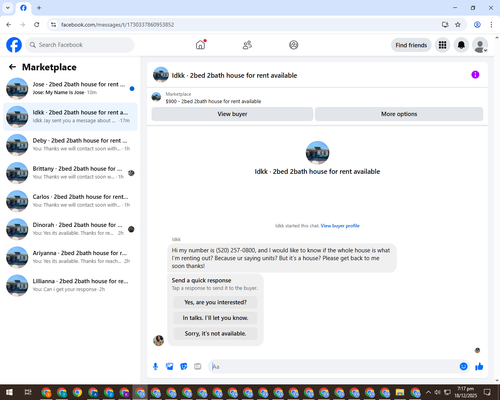Open File Explorer on the taskbar

coord(400,392)
